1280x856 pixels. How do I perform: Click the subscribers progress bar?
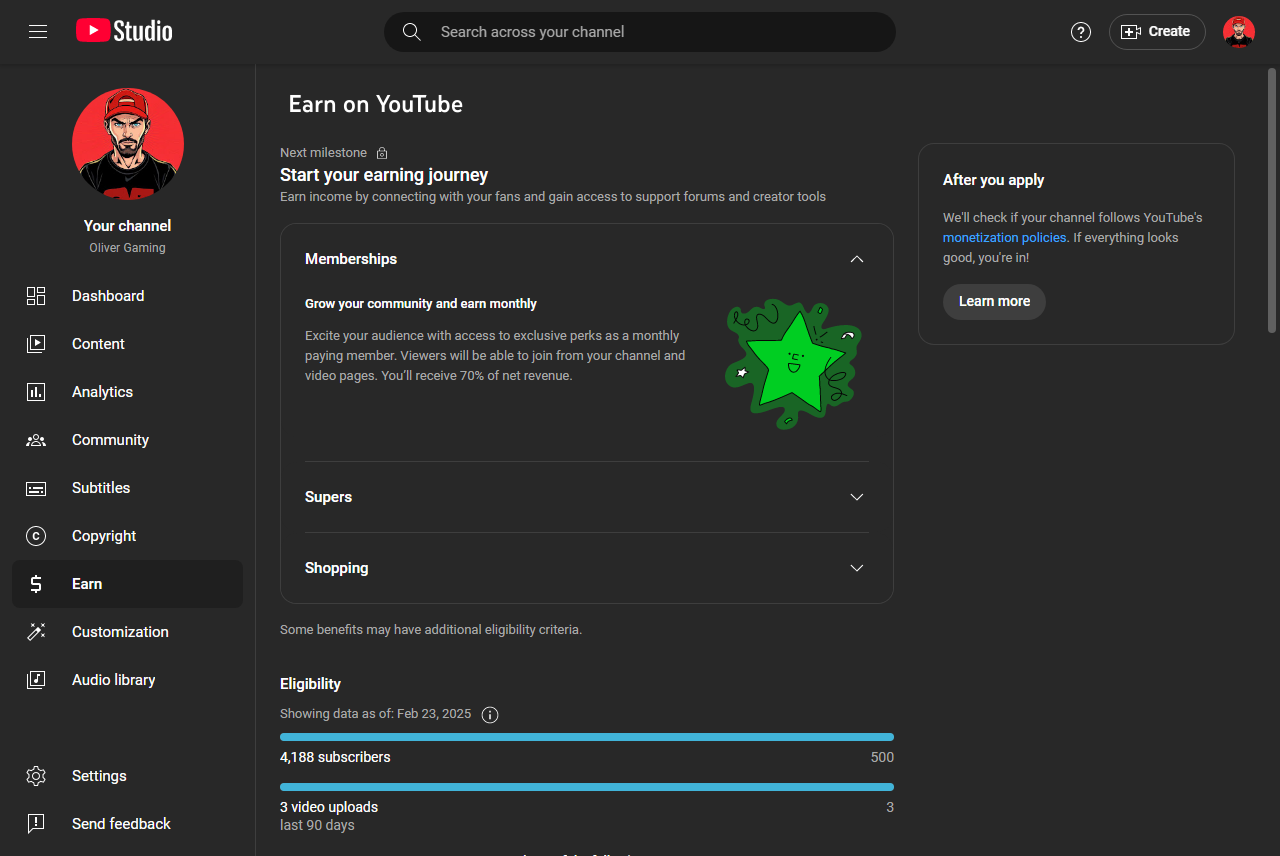point(587,737)
